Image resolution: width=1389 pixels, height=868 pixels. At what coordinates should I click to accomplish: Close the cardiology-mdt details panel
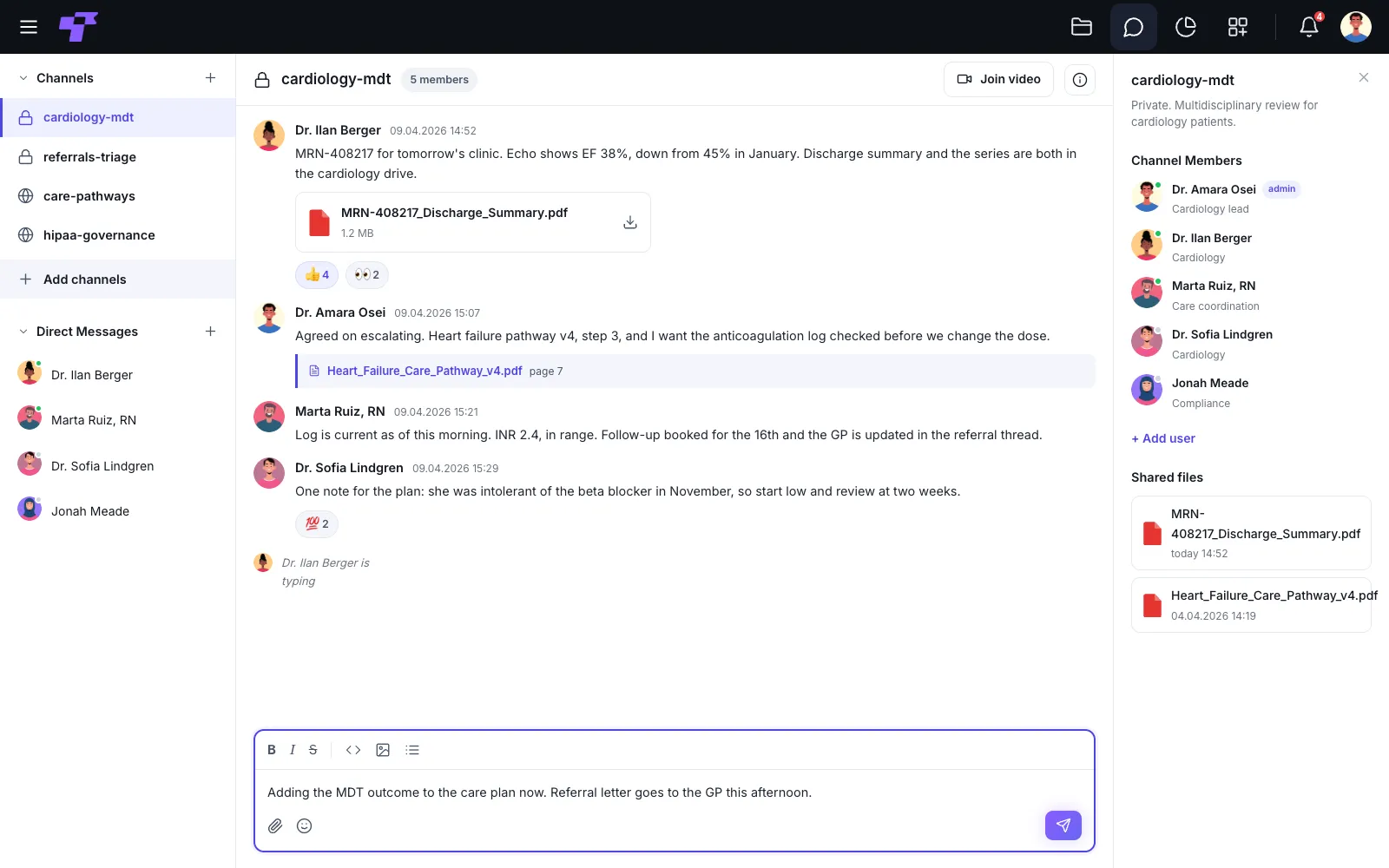pos(1364,78)
